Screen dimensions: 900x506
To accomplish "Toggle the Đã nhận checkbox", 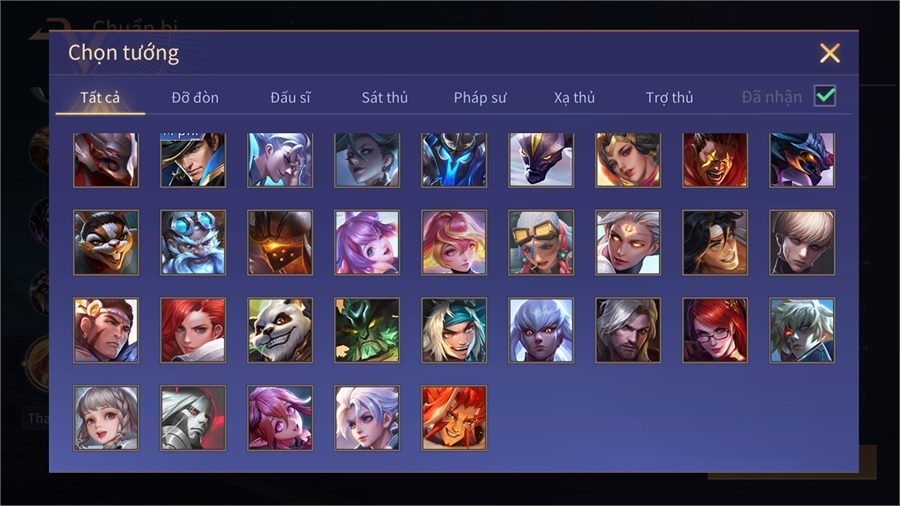I will 825,96.
